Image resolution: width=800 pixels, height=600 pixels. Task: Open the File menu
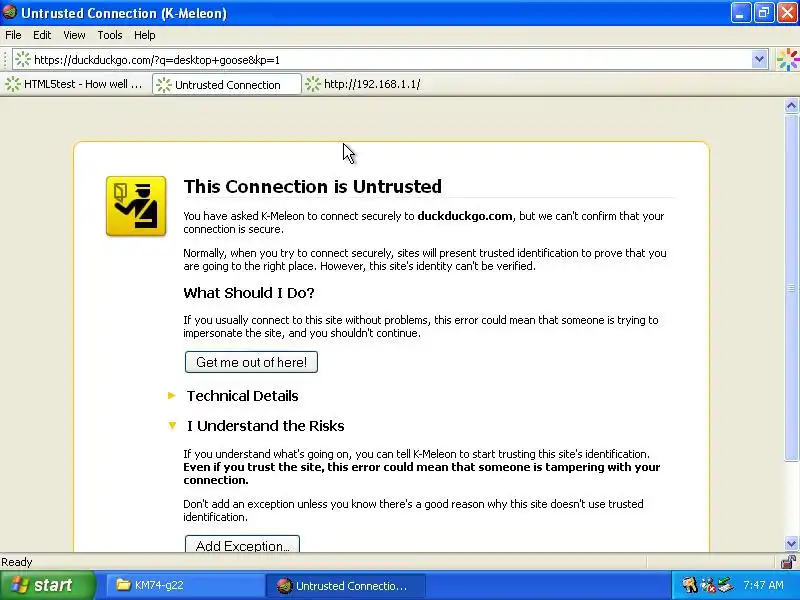pyautogui.click(x=13, y=35)
